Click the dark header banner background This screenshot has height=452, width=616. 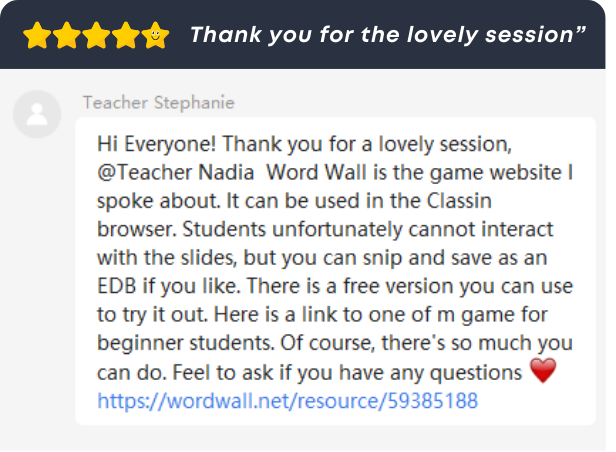302,35
